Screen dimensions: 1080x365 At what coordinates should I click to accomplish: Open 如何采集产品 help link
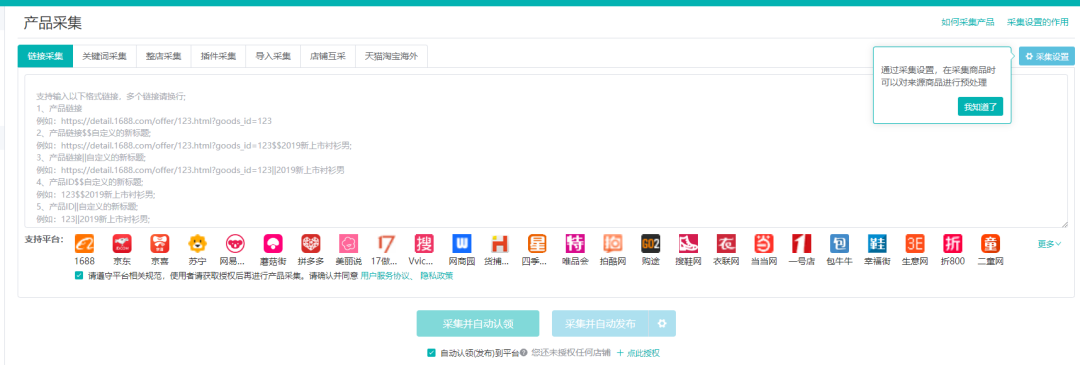click(968, 23)
